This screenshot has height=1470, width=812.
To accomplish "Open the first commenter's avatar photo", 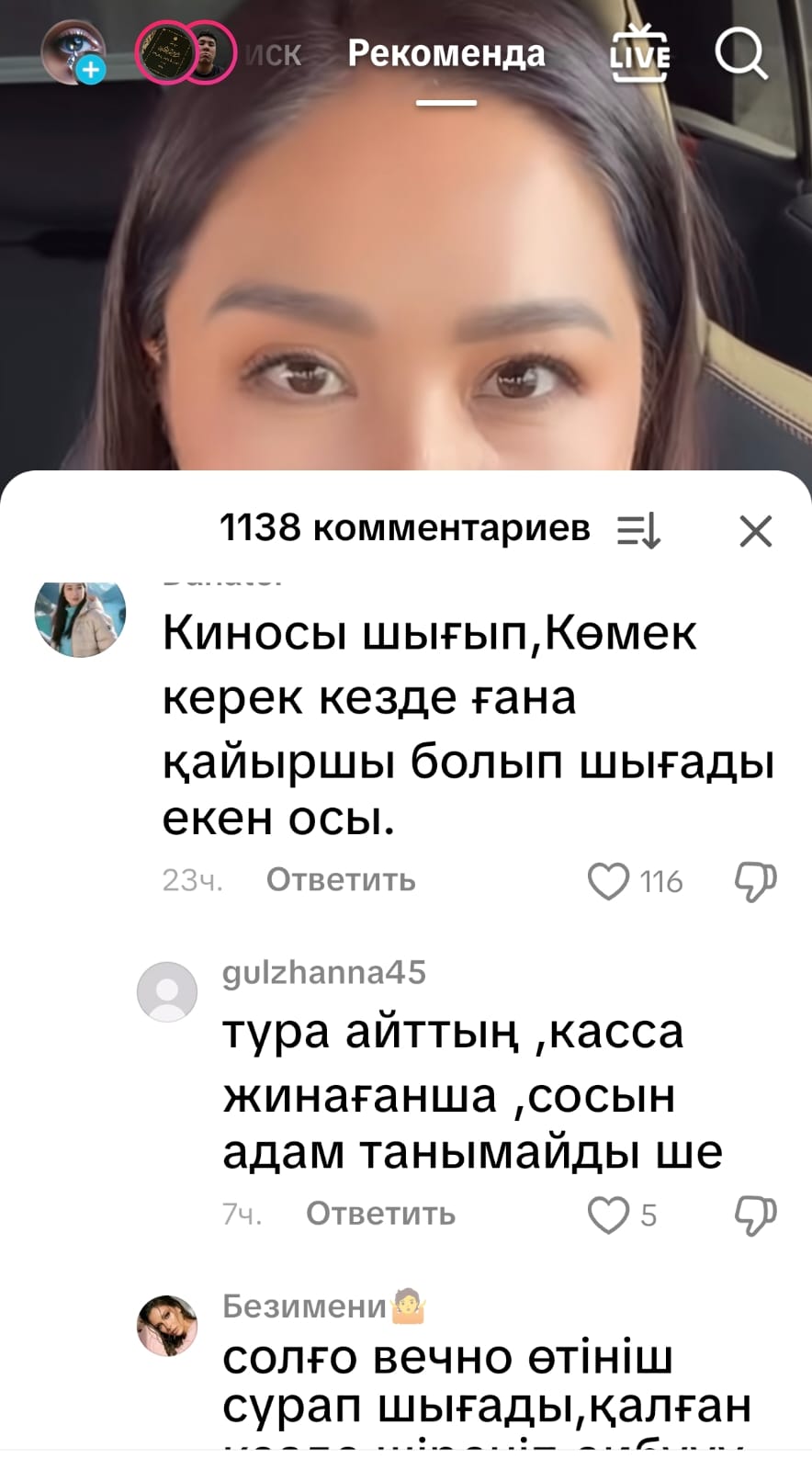I will 80,616.
